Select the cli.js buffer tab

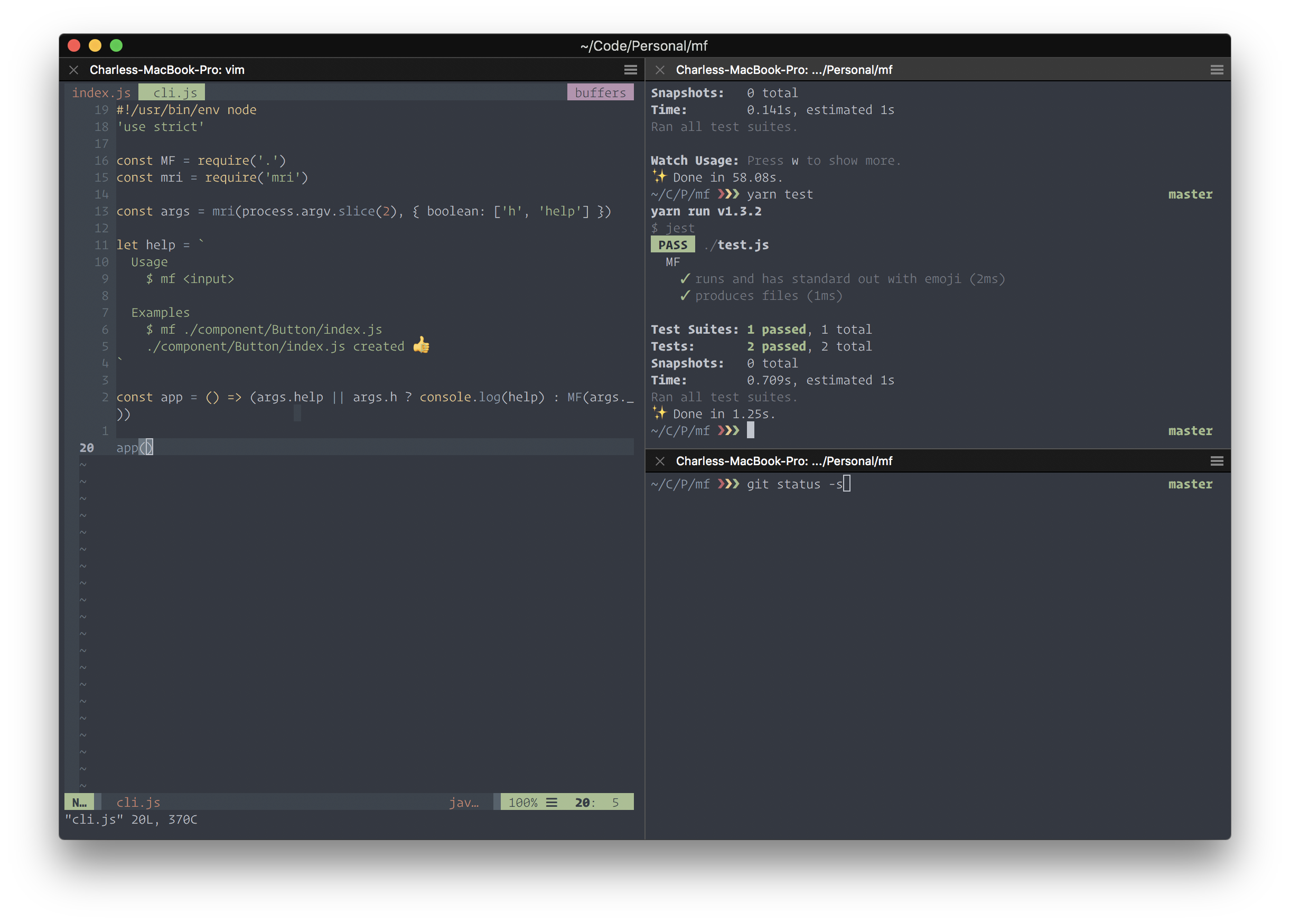pos(174,93)
